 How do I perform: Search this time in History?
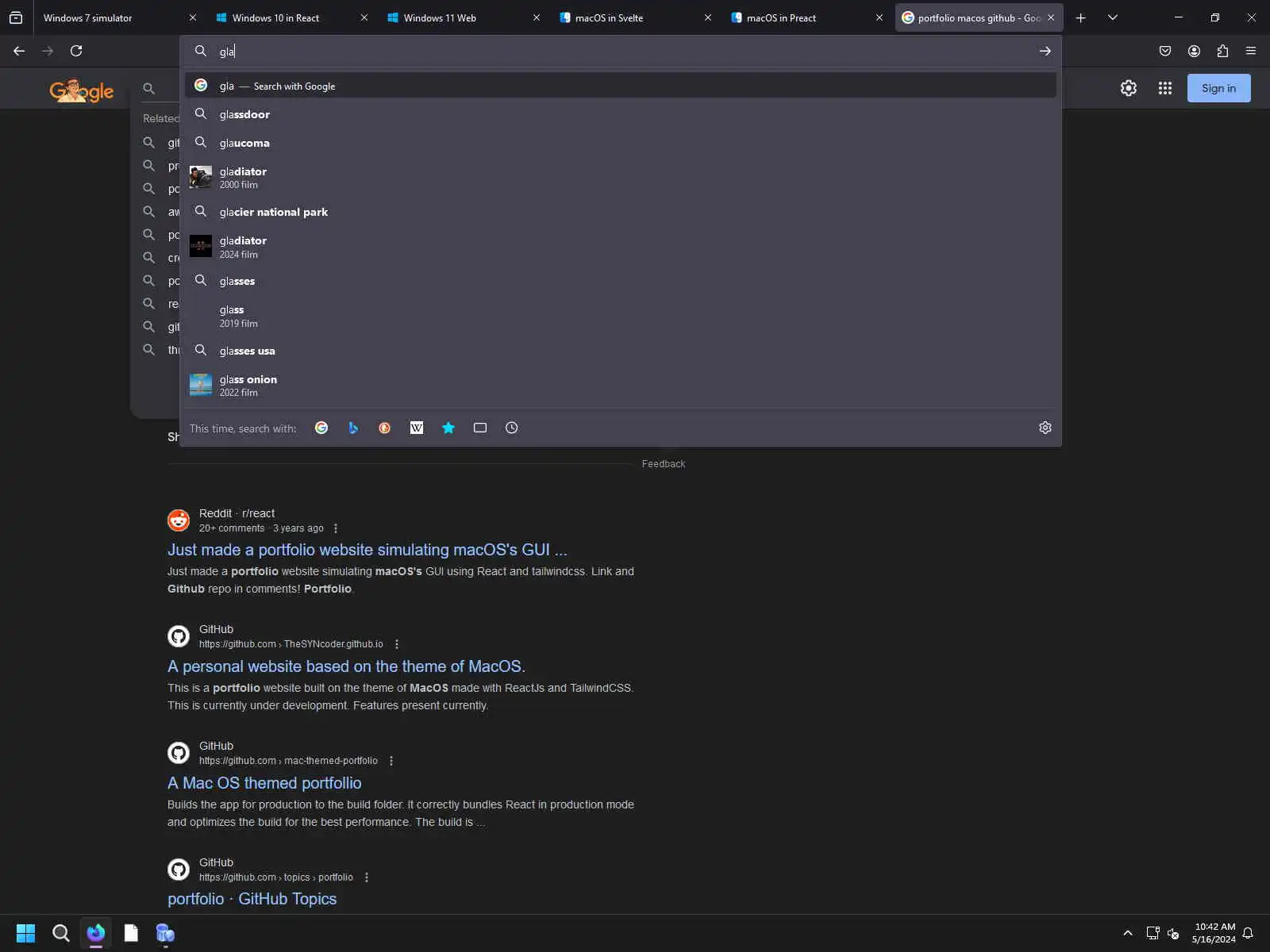coord(512,428)
